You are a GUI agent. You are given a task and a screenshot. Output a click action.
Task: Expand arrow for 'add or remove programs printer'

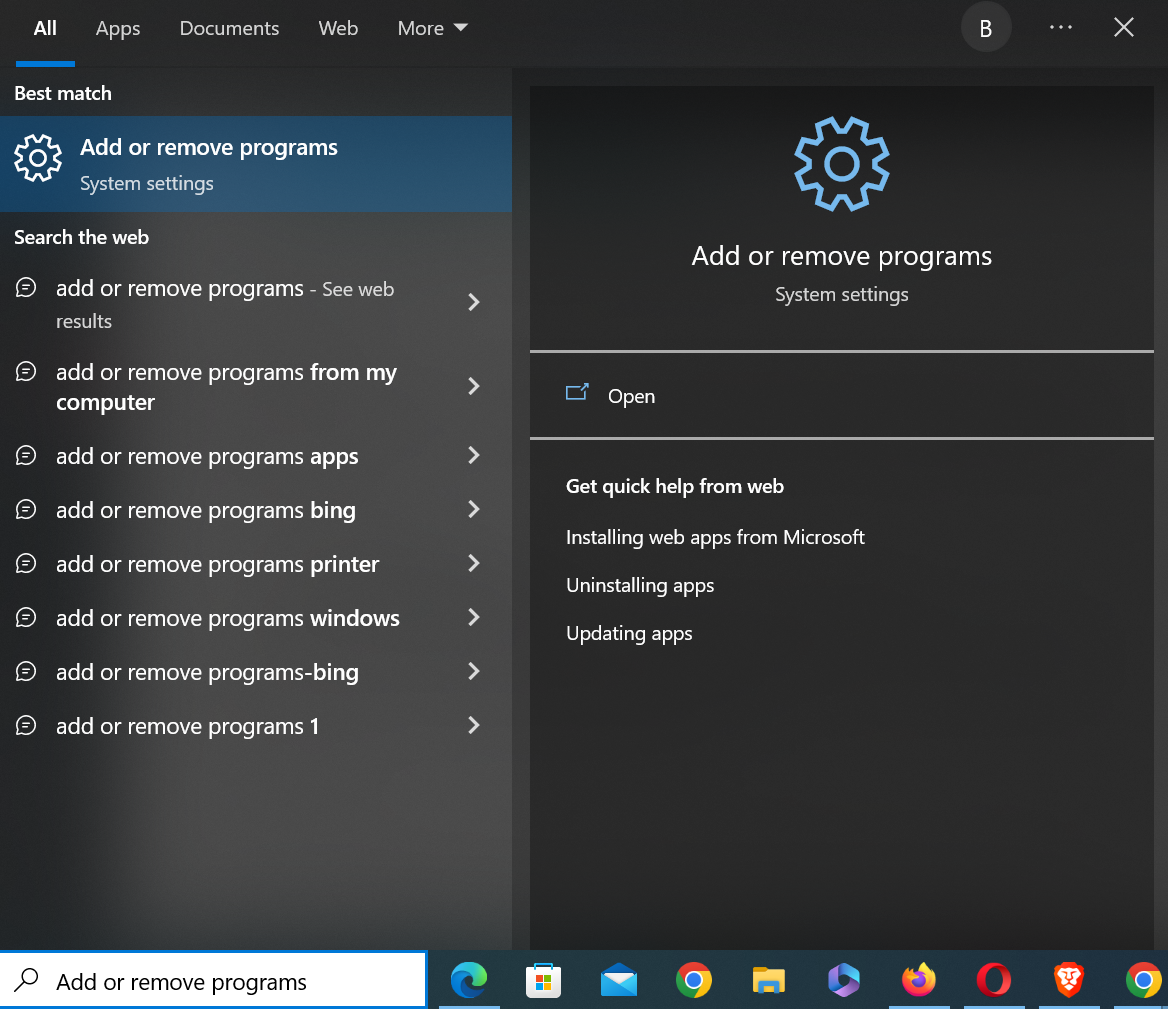tap(474, 564)
